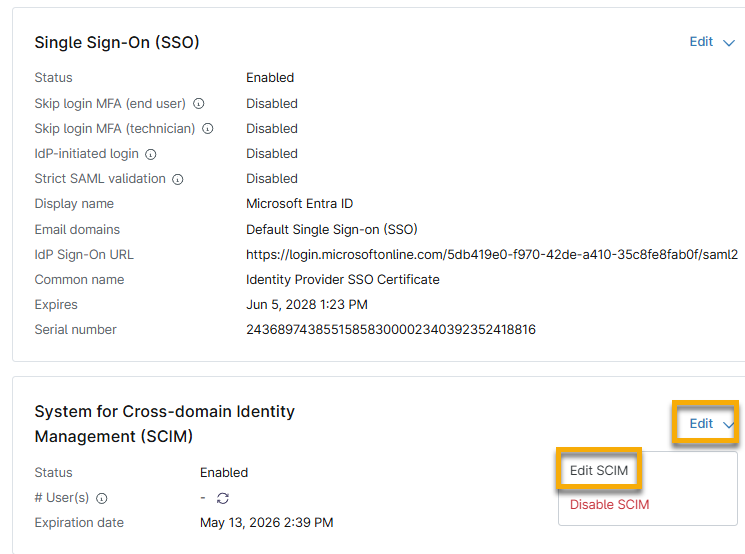Show info tooltip for # User(s)
Viewport: 745px width, 554px height.
tap(102, 498)
